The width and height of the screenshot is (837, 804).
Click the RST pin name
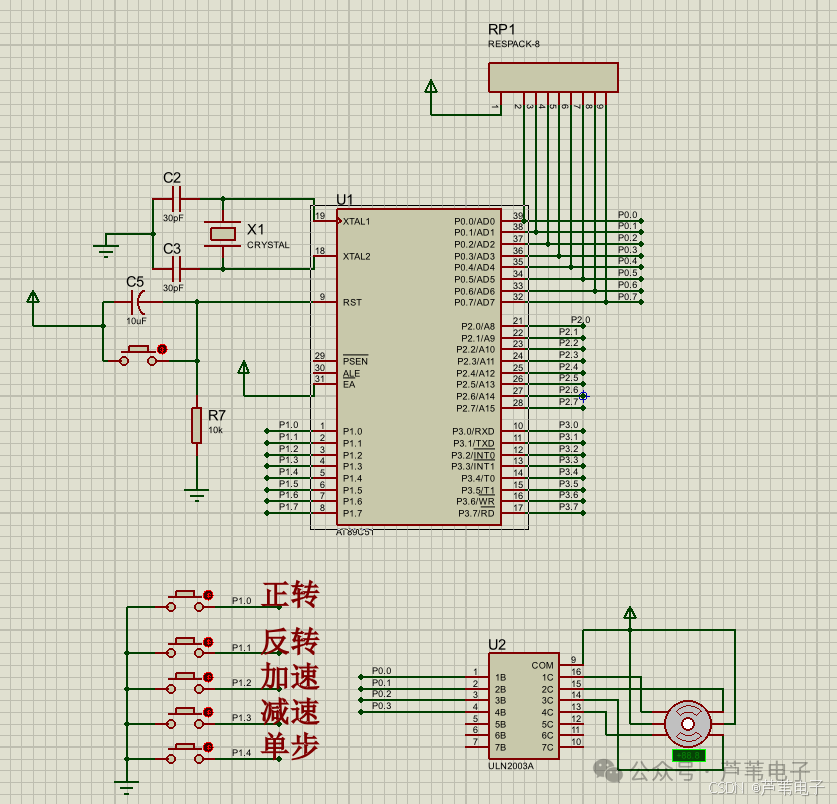(352, 302)
